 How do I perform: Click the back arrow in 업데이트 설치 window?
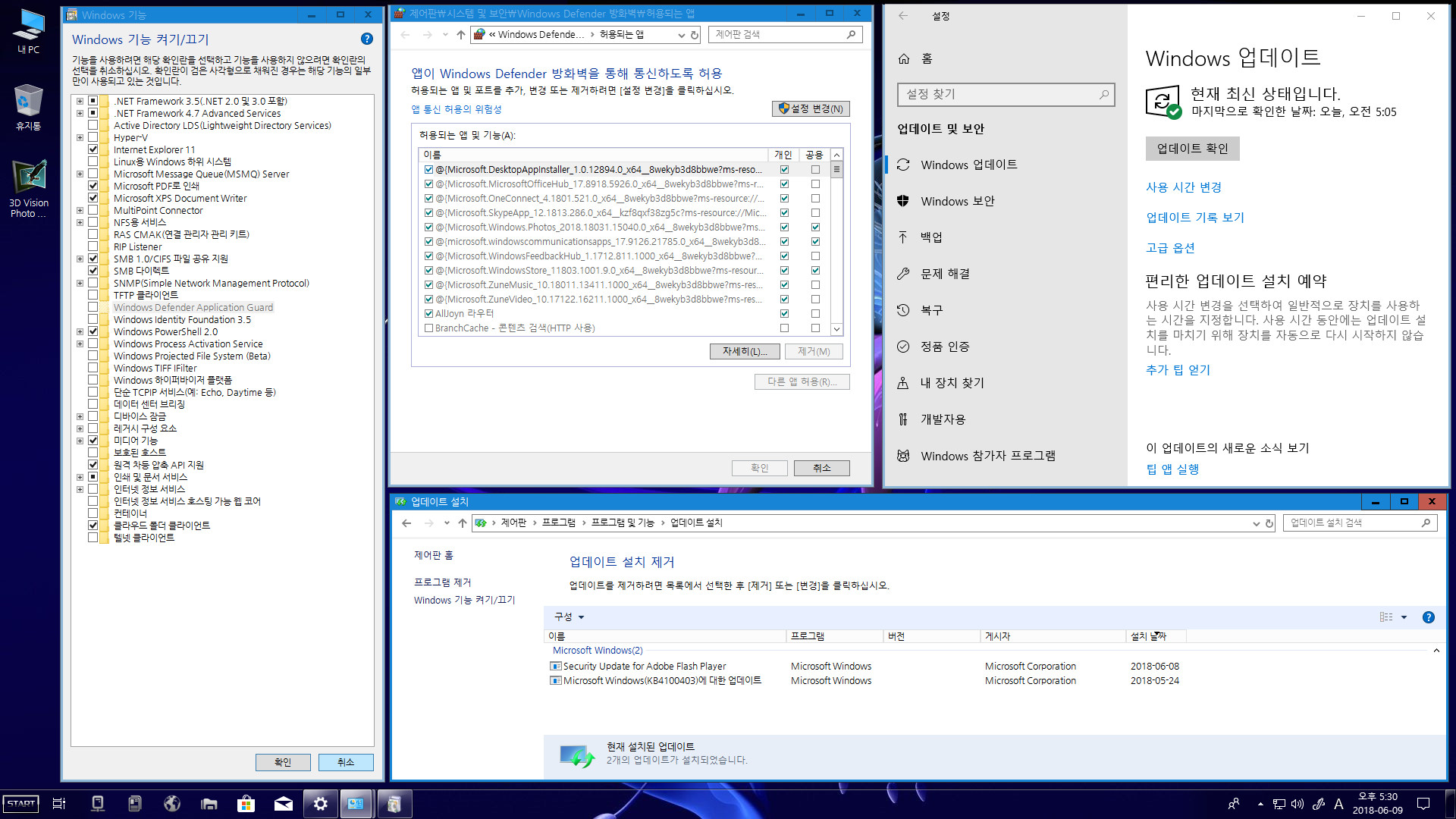pos(407,523)
